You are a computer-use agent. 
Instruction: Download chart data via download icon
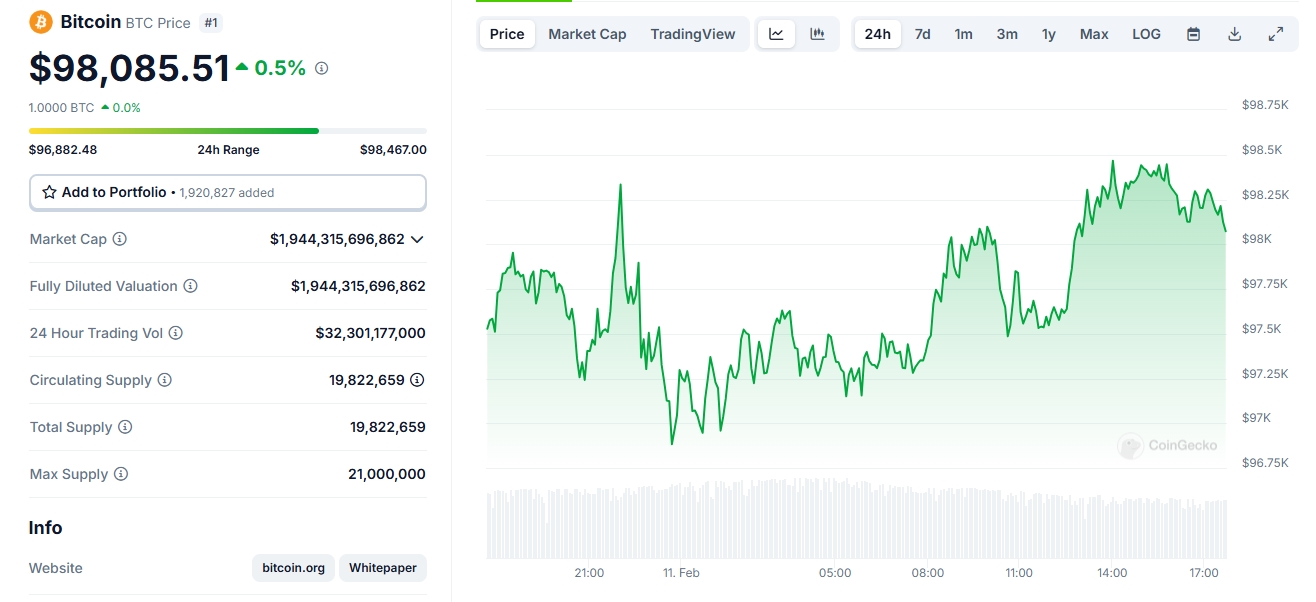coord(1234,34)
